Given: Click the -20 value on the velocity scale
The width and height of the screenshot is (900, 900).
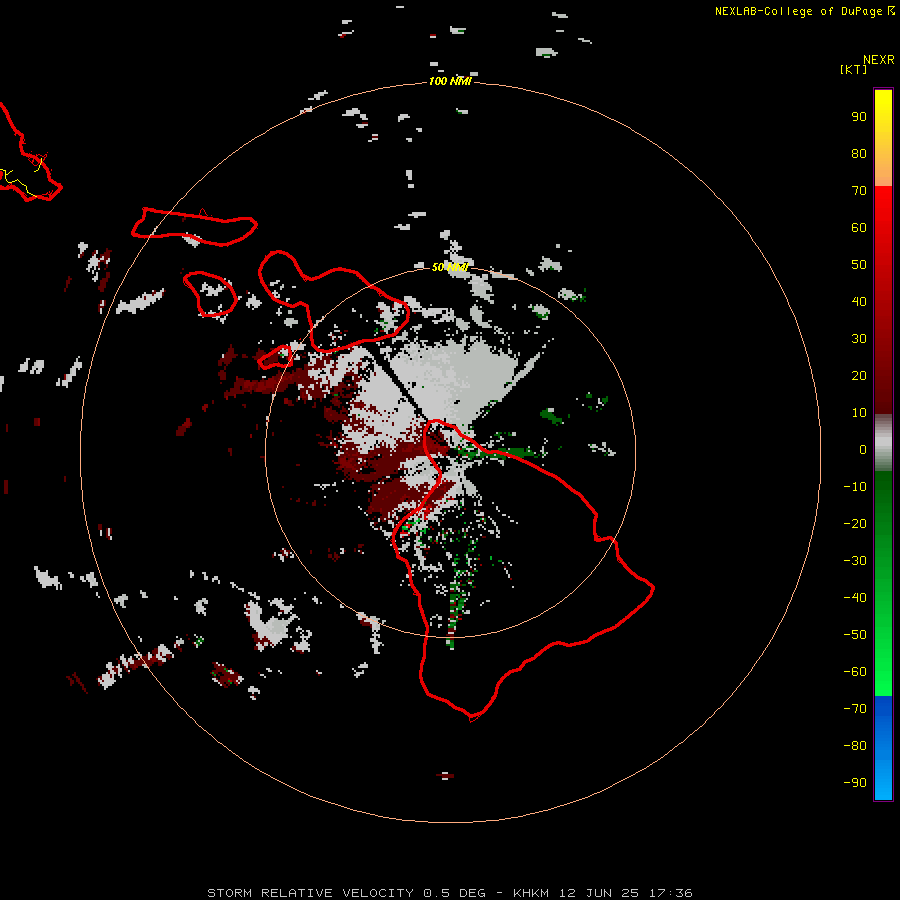Looking at the screenshot, I should [x=855, y=524].
